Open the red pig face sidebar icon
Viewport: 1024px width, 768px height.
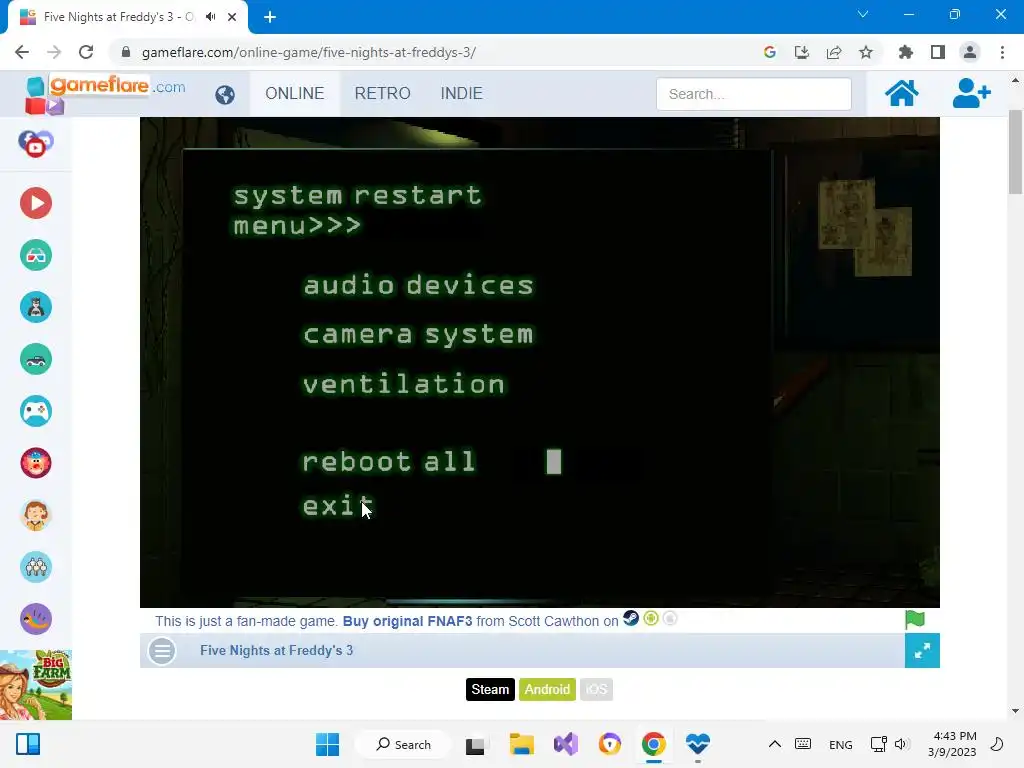(36, 463)
